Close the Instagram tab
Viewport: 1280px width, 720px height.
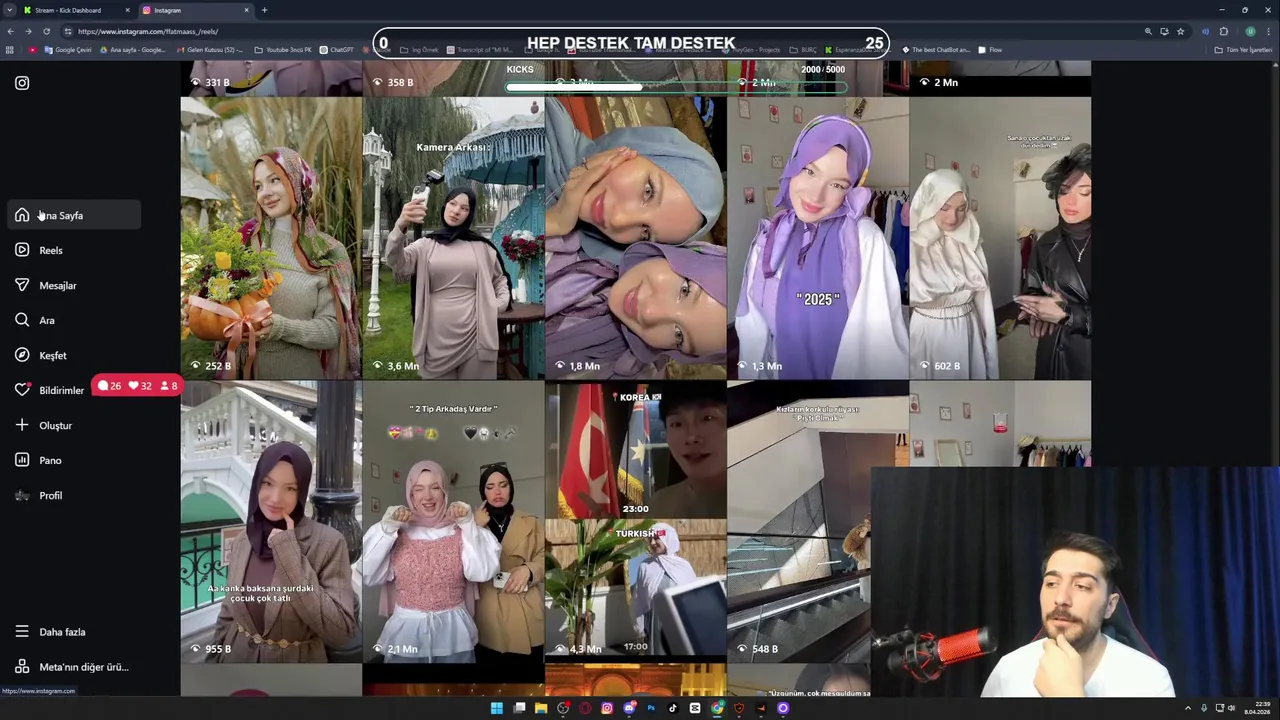[x=247, y=10]
